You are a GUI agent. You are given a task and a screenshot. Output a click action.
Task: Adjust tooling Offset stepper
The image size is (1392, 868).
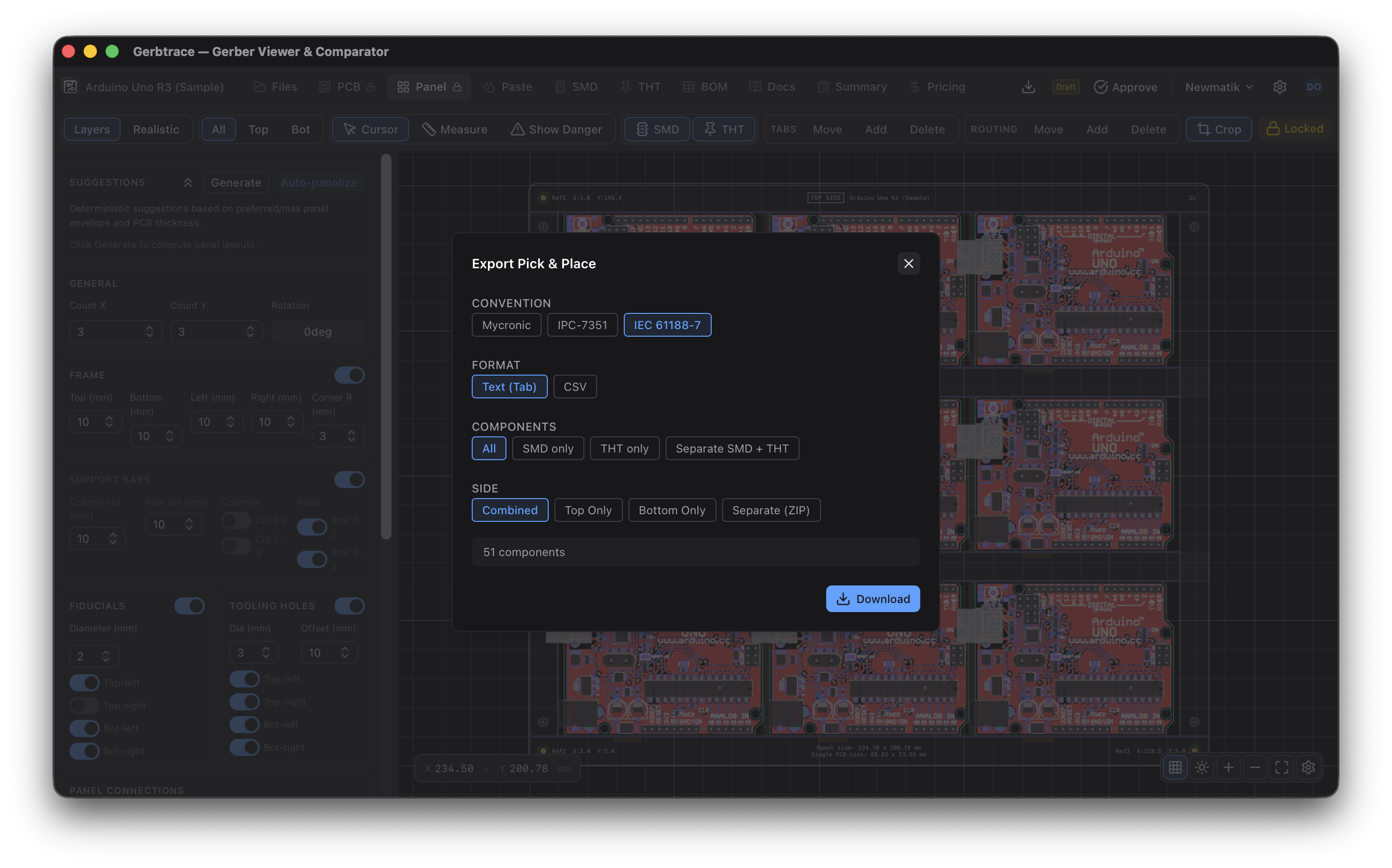coord(344,652)
